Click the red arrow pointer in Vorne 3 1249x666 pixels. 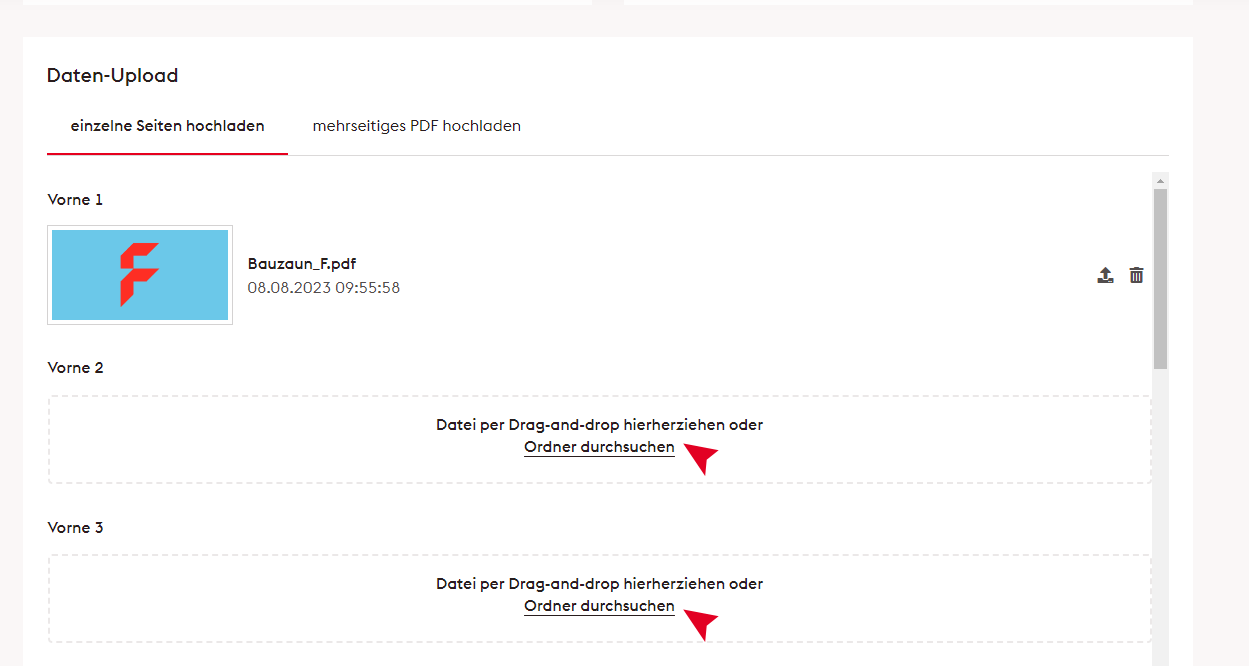pyautogui.click(x=702, y=623)
